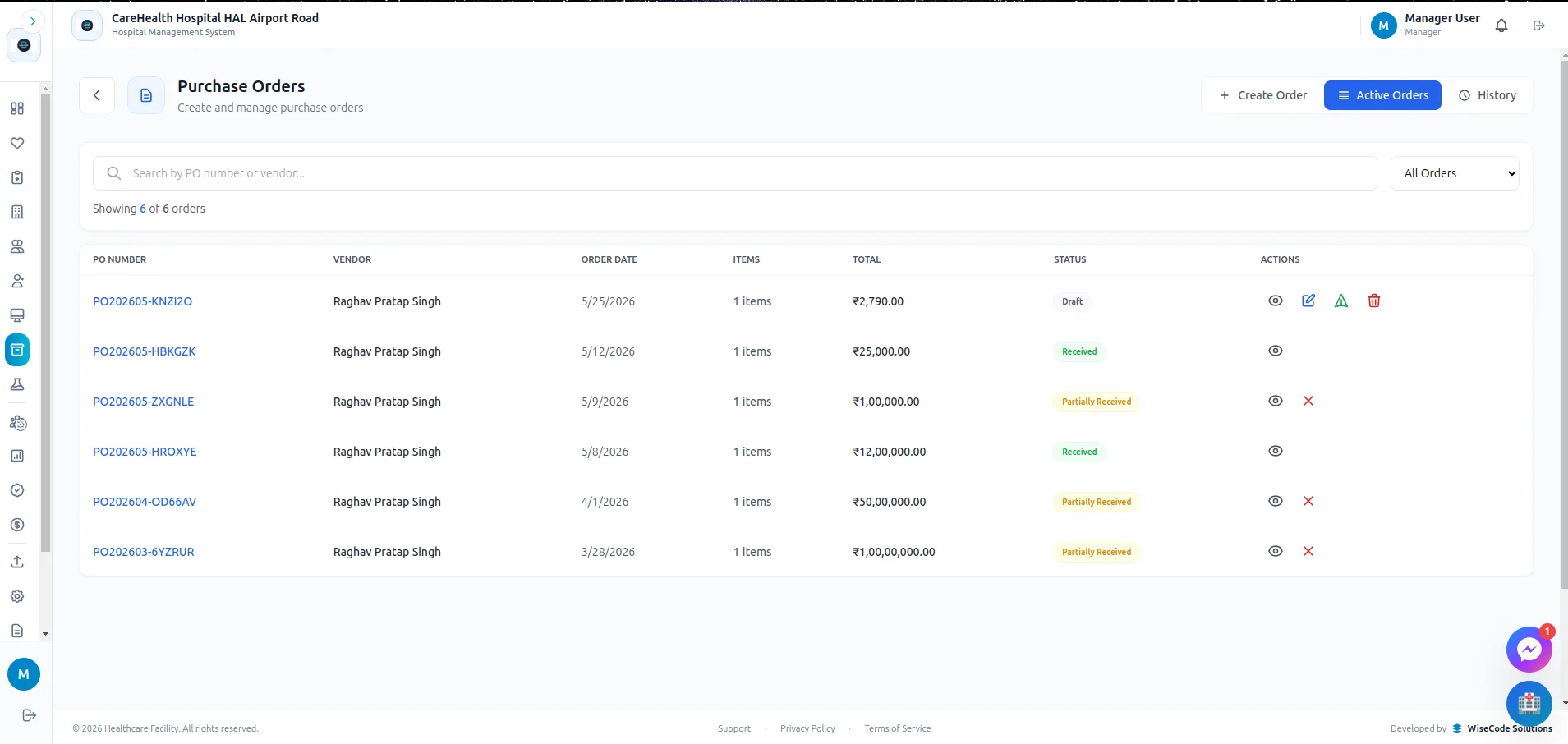Click the Support footer link

(734, 728)
